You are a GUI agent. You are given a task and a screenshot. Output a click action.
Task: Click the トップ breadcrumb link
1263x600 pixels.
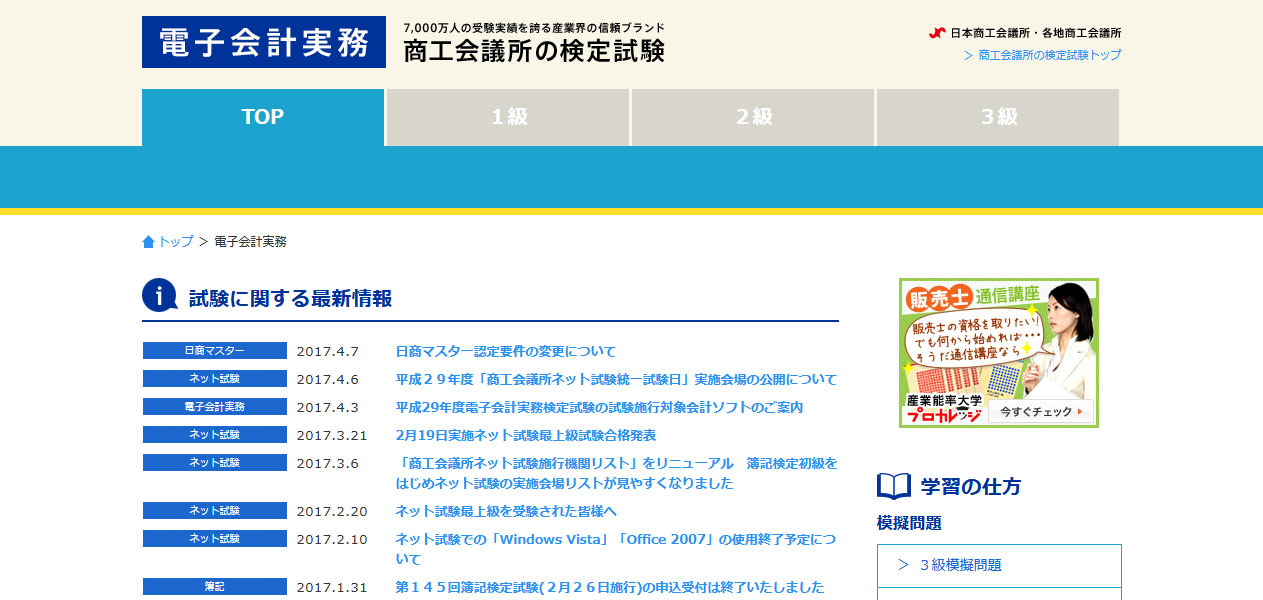(x=175, y=242)
